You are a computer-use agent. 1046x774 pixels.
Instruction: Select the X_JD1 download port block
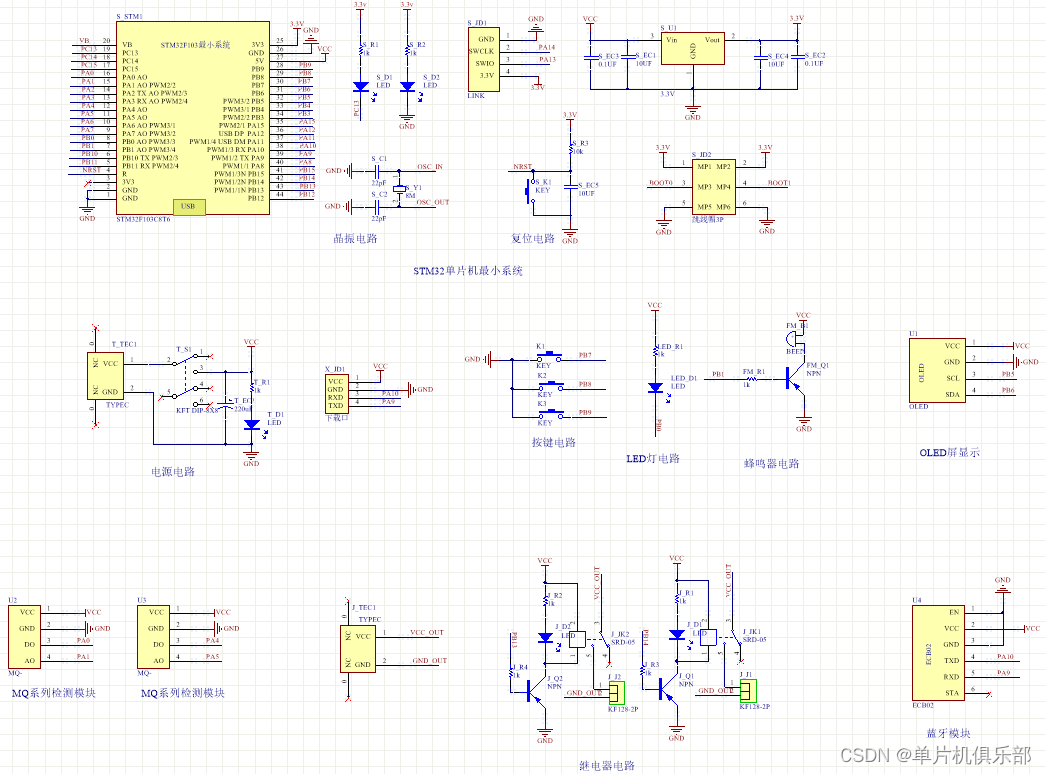coord(336,394)
